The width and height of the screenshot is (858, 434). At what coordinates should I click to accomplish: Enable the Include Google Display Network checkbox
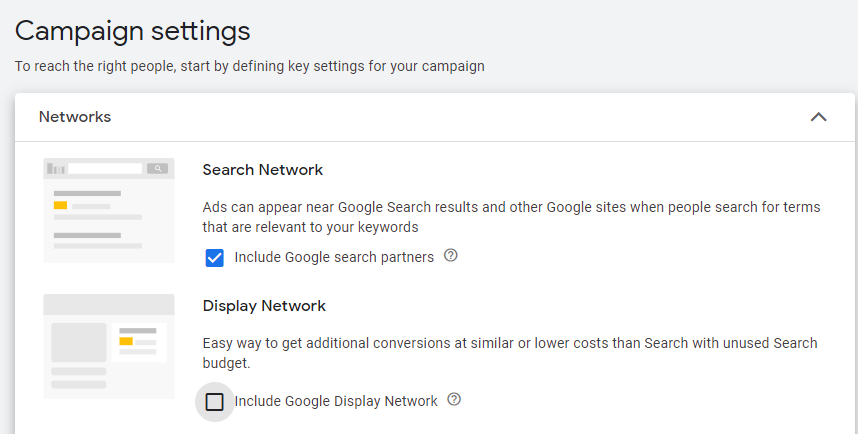pyautogui.click(x=214, y=402)
